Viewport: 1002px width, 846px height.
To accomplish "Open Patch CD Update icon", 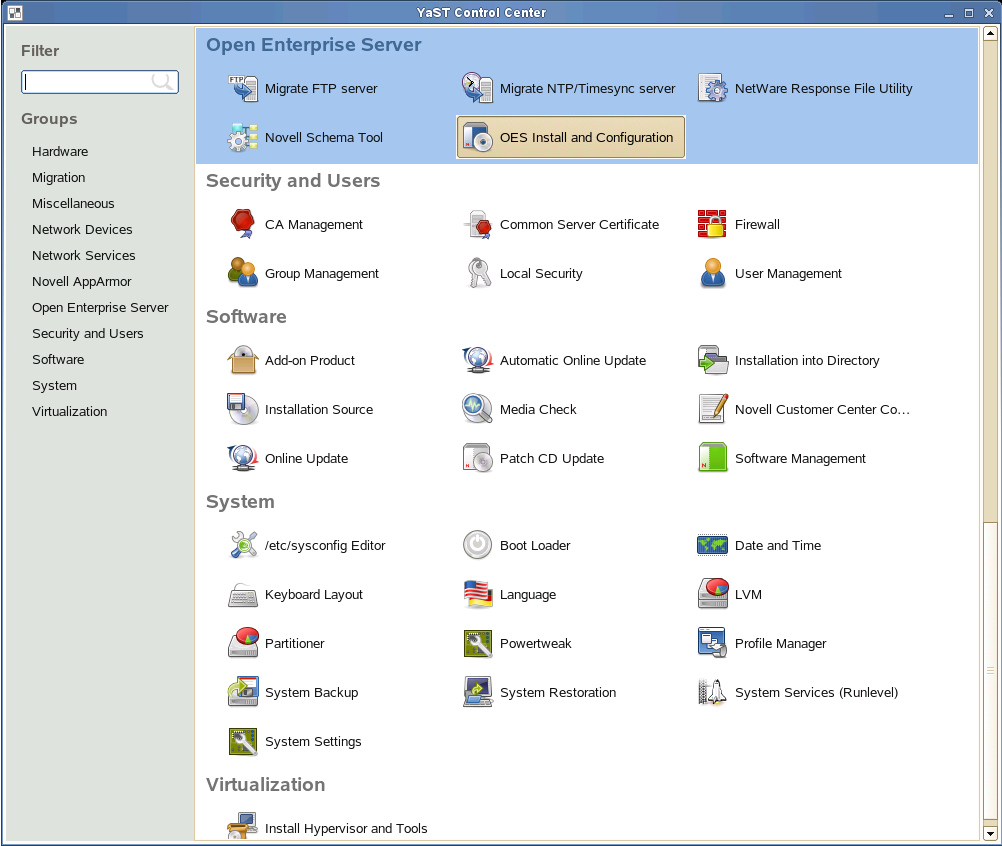I will tap(477, 458).
